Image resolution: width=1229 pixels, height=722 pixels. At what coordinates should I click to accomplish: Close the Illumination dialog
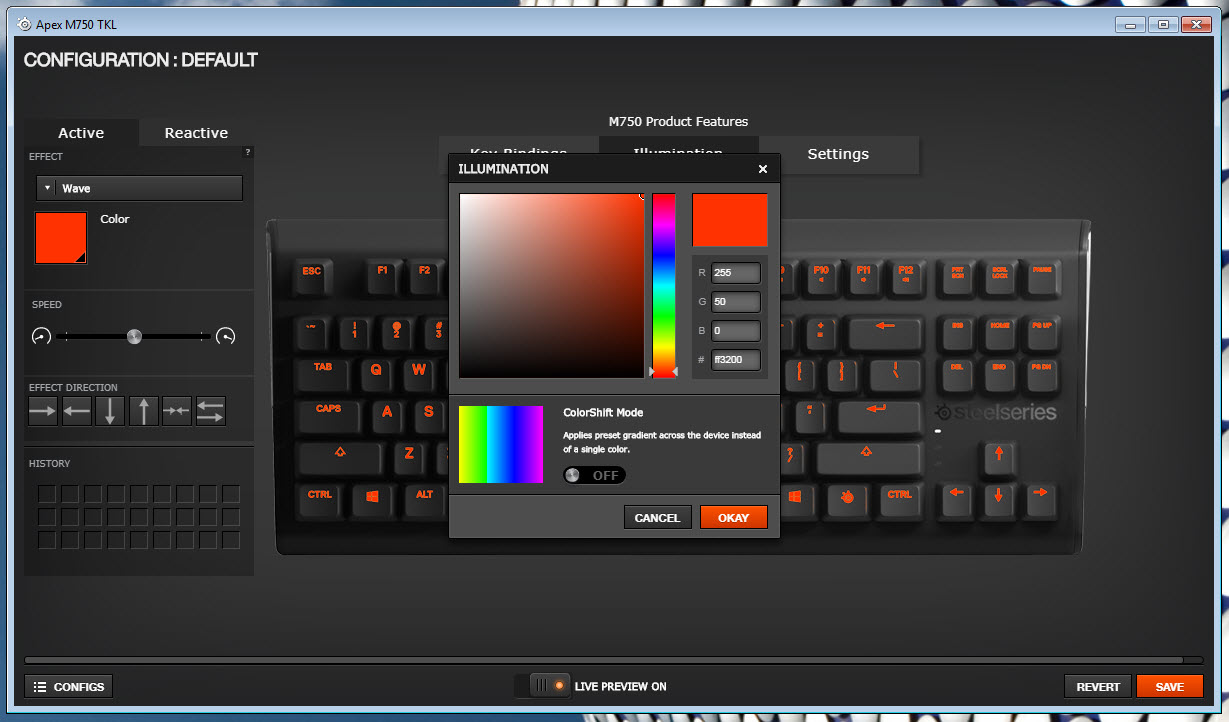tap(763, 169)
